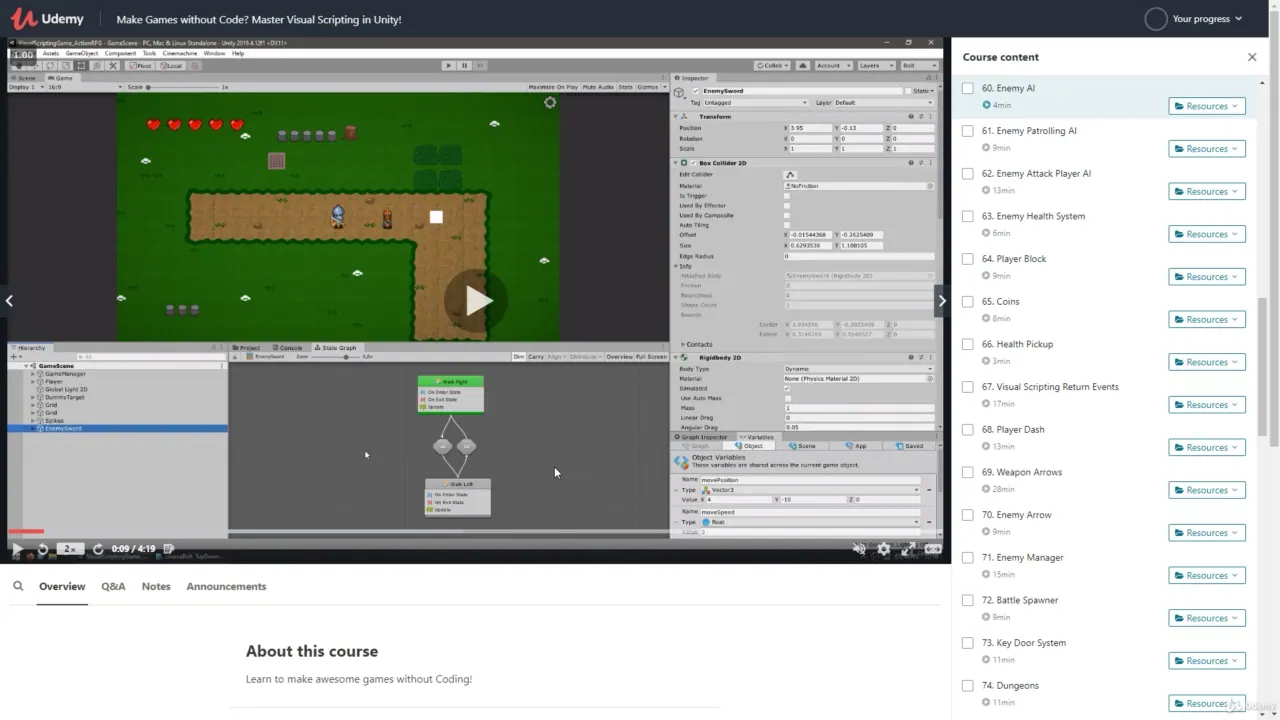
Task: Unmute the video volume icon
Action: (859, 548)
